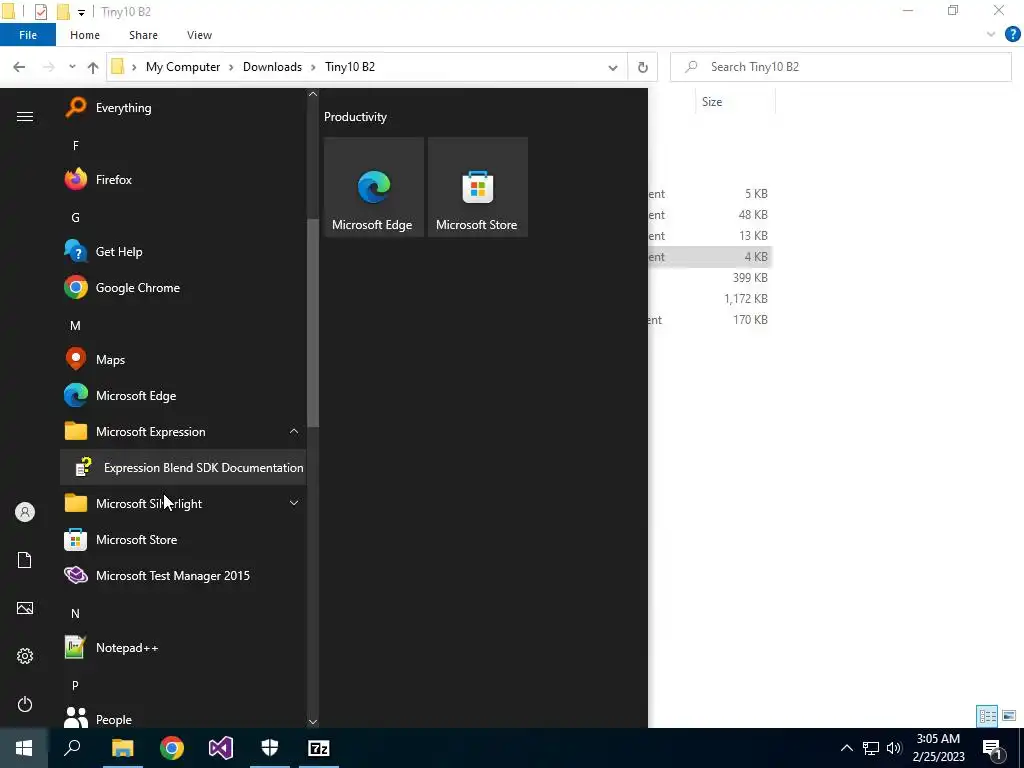
Task: Open Quick Access Toolbar customize dropdown
Action: (81, 12)
